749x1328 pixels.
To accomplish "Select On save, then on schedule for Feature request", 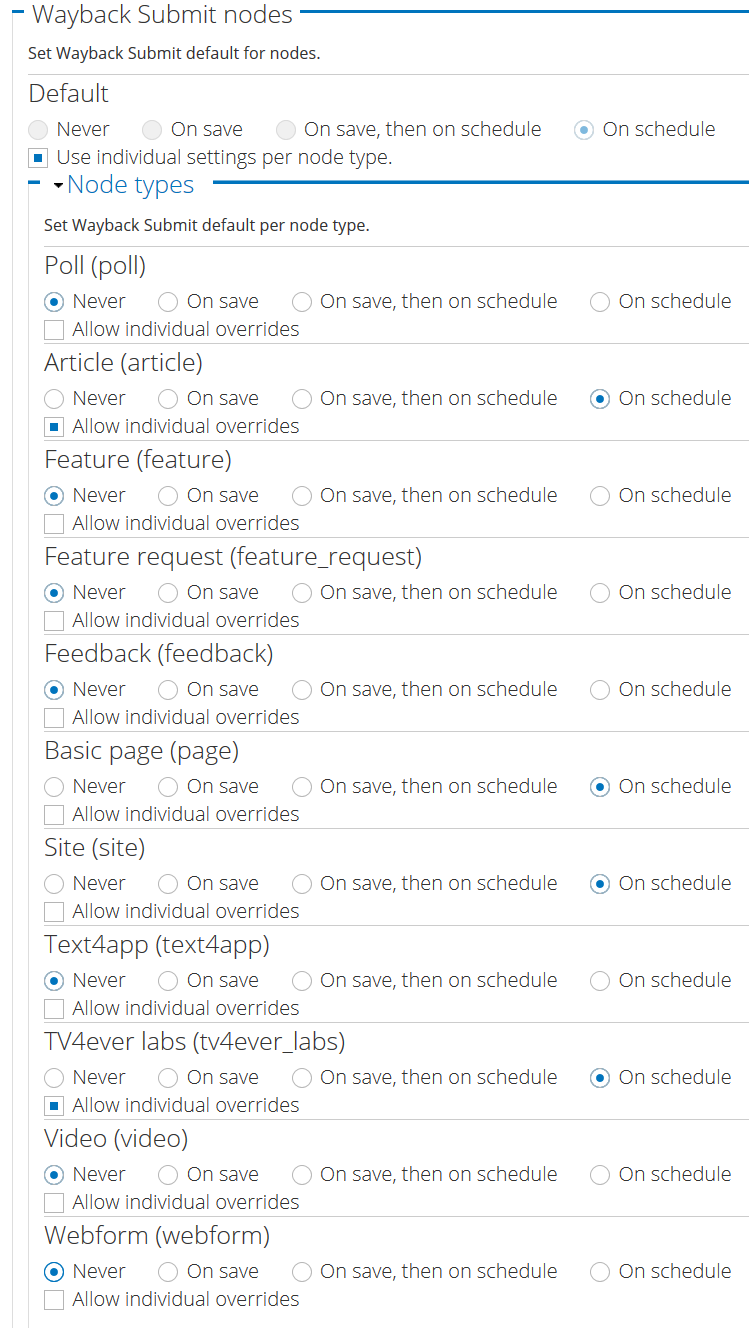I will click(x=301, y=592).
